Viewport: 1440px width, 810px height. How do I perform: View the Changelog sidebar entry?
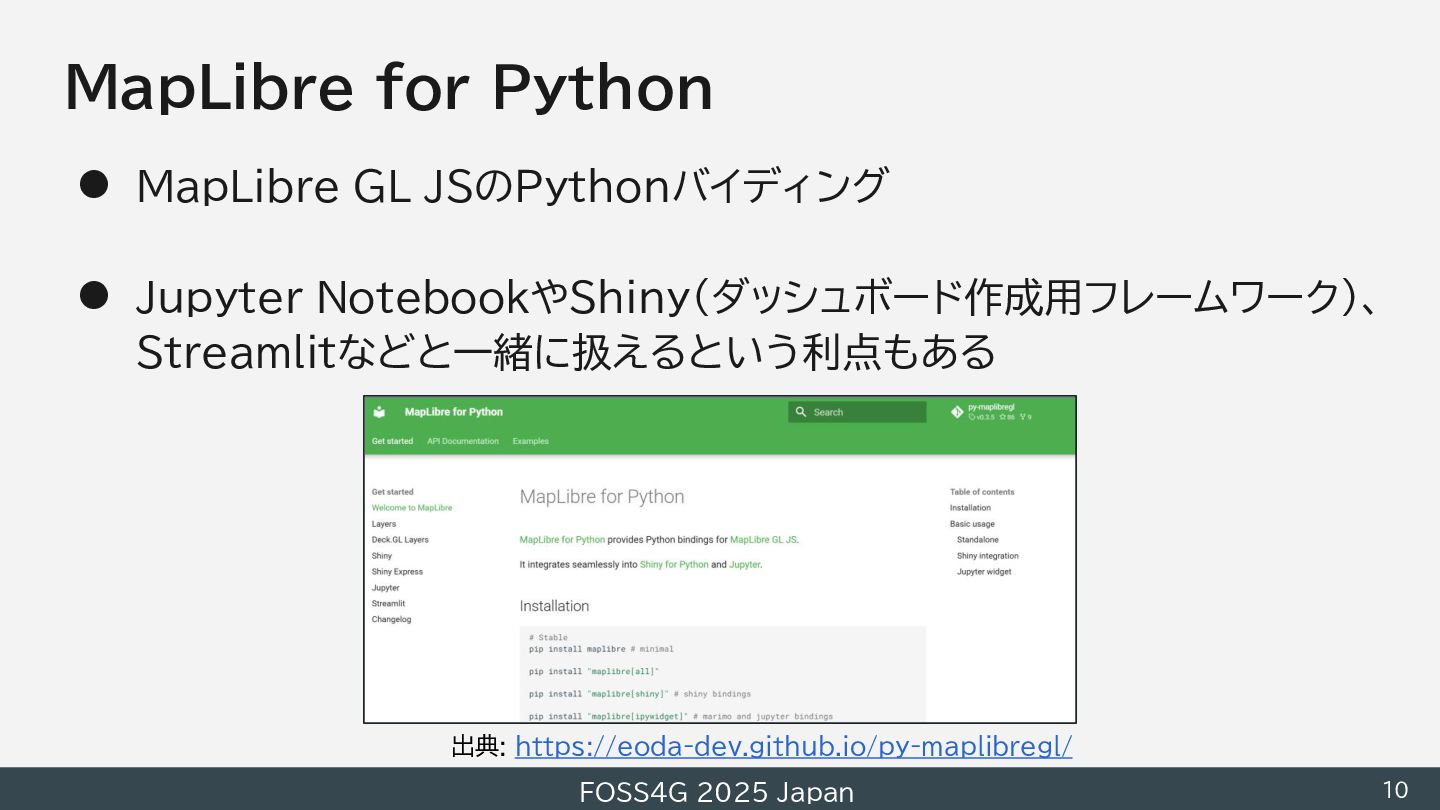point(391,620)
